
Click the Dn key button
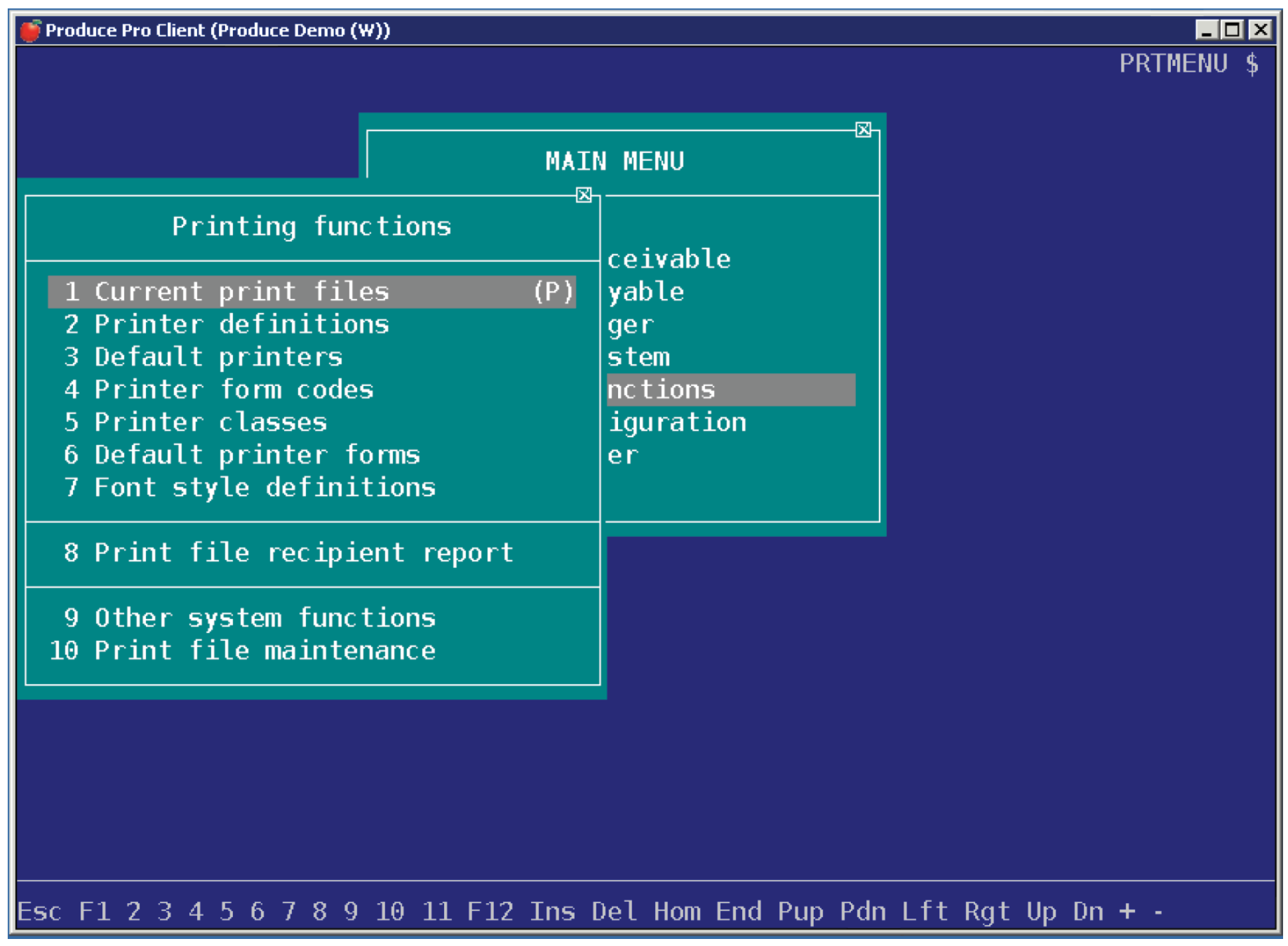pyautogui.click(x=1088, y=912)
